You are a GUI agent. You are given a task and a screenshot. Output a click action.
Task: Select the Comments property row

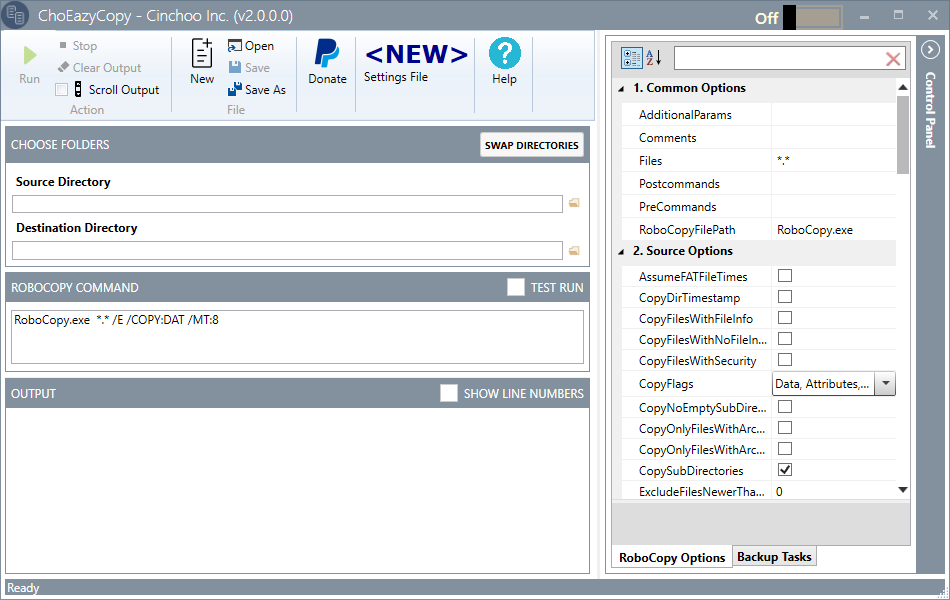coord(759,138)
